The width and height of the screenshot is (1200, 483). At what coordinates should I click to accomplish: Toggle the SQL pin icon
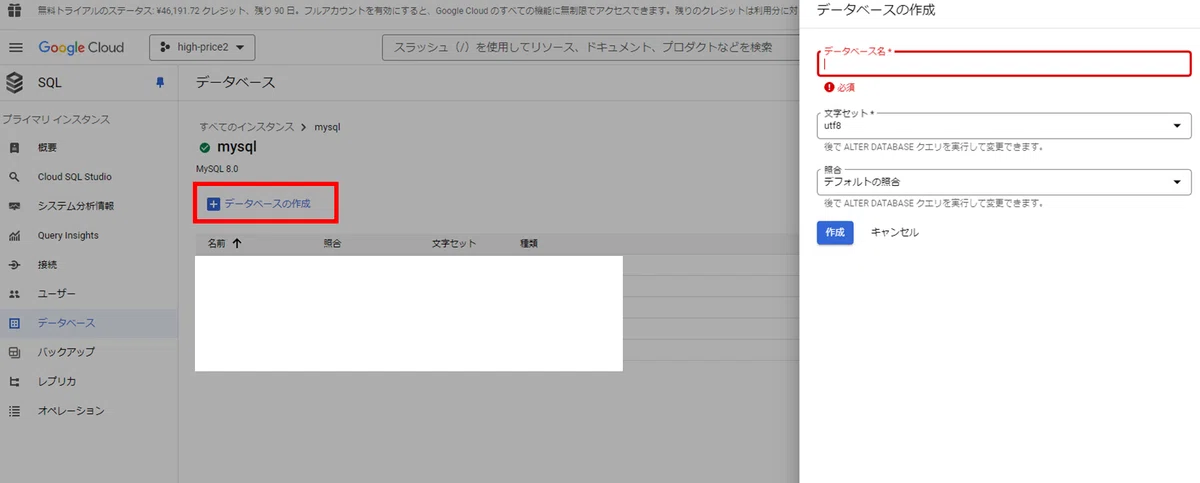point(160,83)
